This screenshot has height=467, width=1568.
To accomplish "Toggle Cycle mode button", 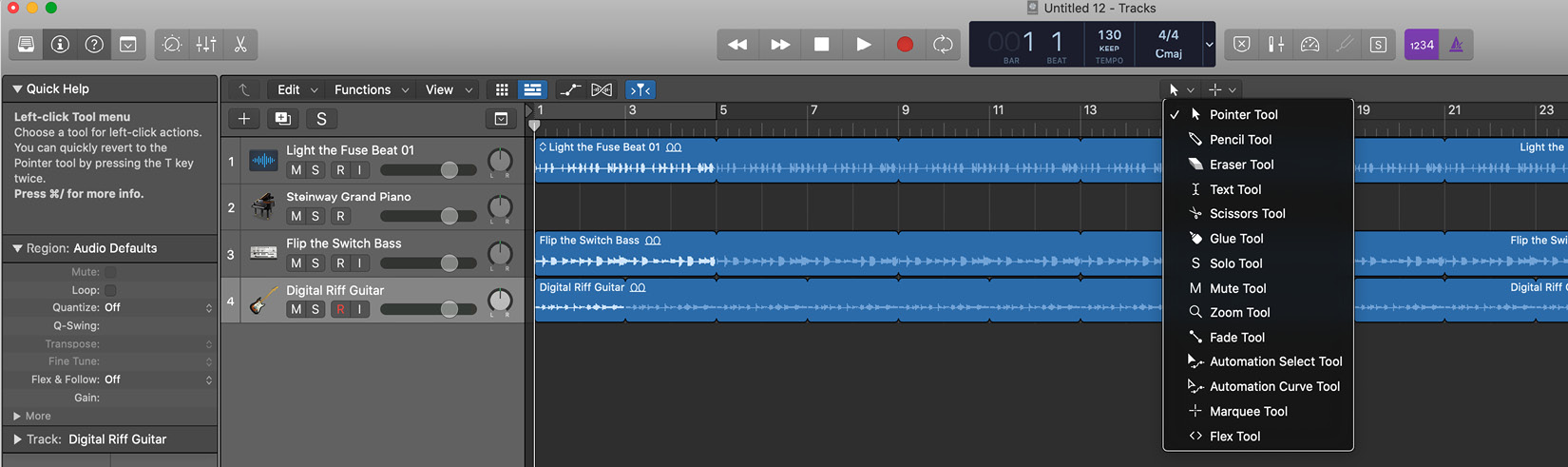I will (x=943, y=45).
